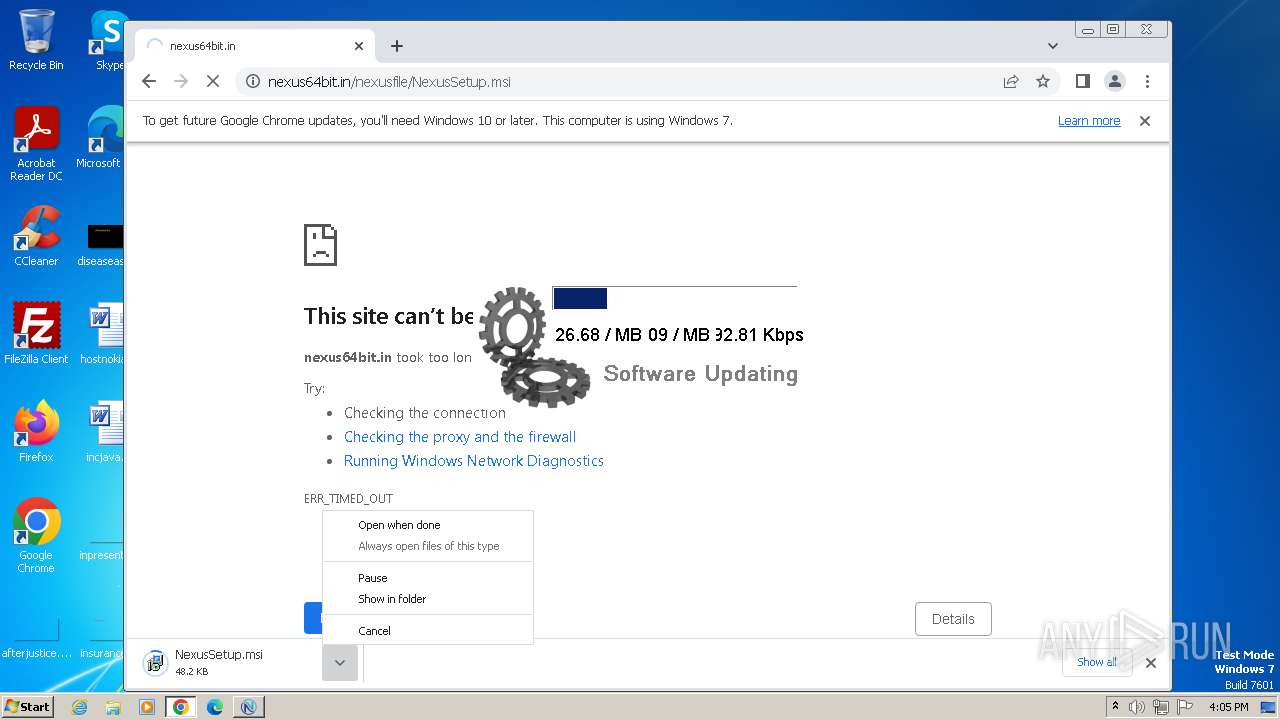1280x720 pixels.
Task: Open Running Windows Network Diagnostics
Action: pyautogui.click(x=474, y=461)
